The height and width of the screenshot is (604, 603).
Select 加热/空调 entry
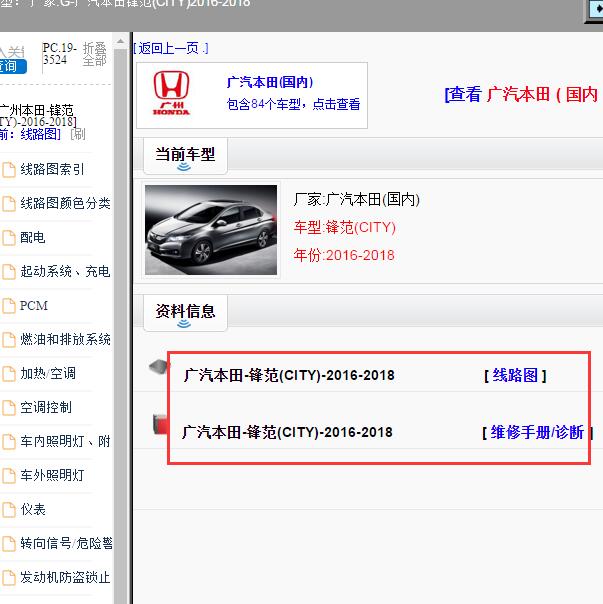click(48, 373)
